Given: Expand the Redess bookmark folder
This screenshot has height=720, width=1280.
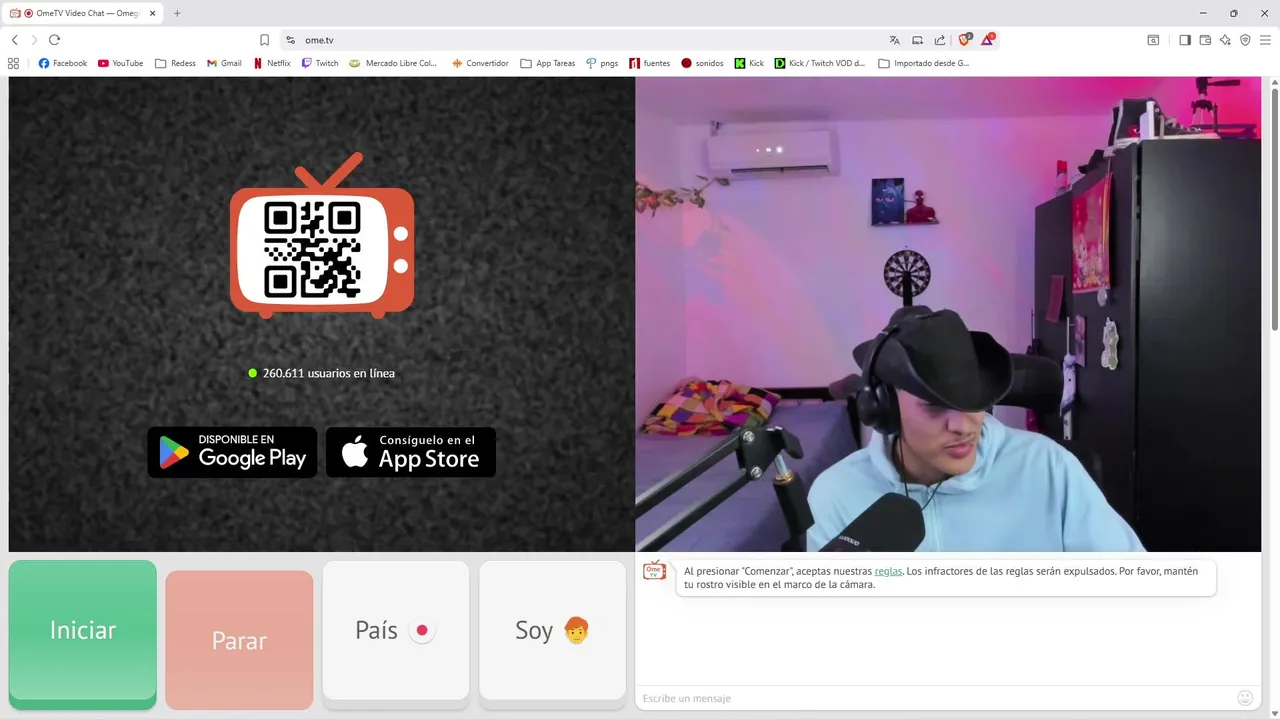Looking at the screenshot, I should pyautogui.click(x=175, y=63).
